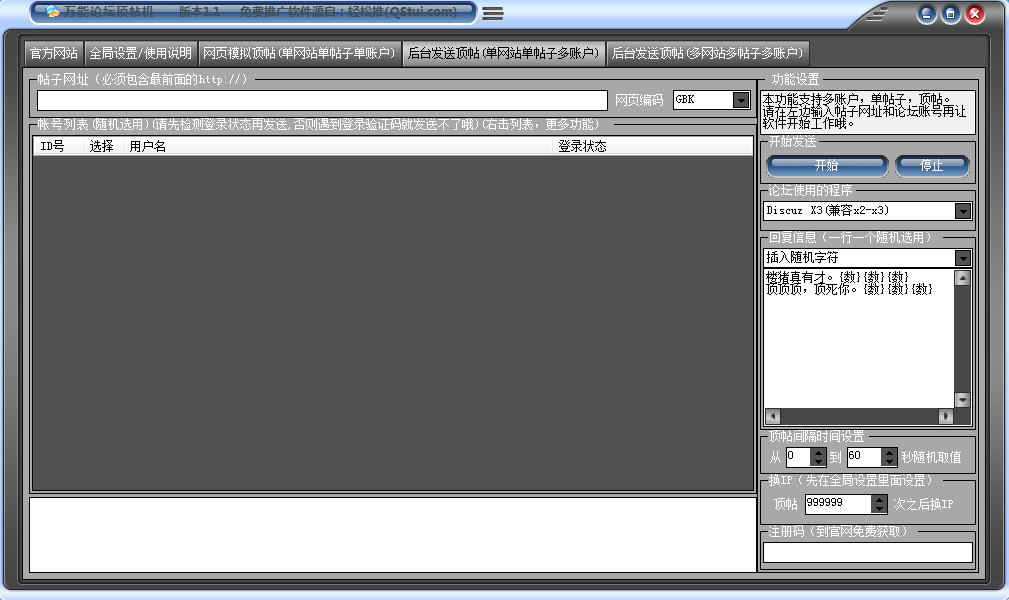Close the application window
1009x600 pixels.
pyautogui.click(x=974, y=14)
